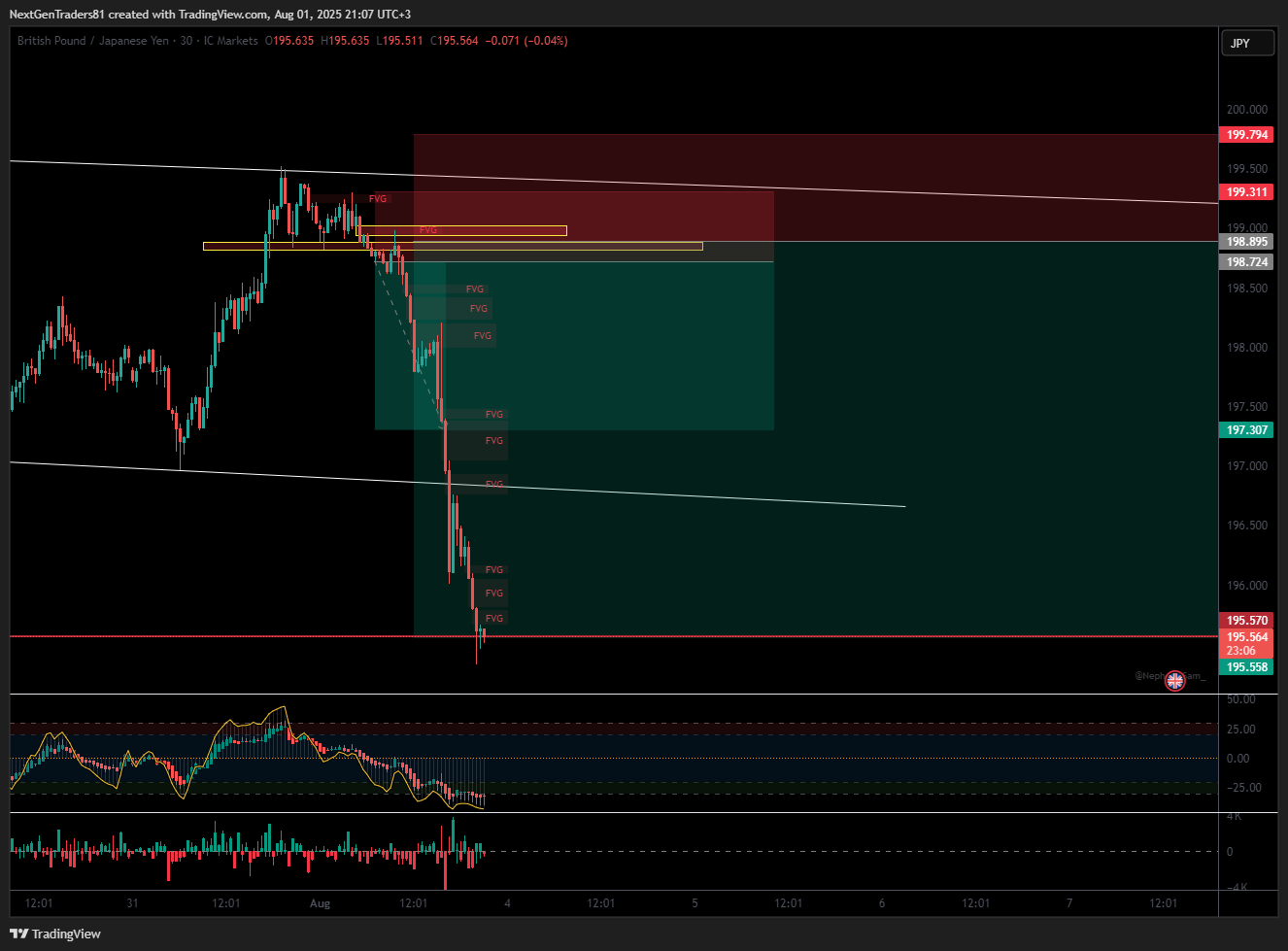
Task: Select the 199.794 red stop price label
Action: pyautogui.click(x=1246, y=135)
